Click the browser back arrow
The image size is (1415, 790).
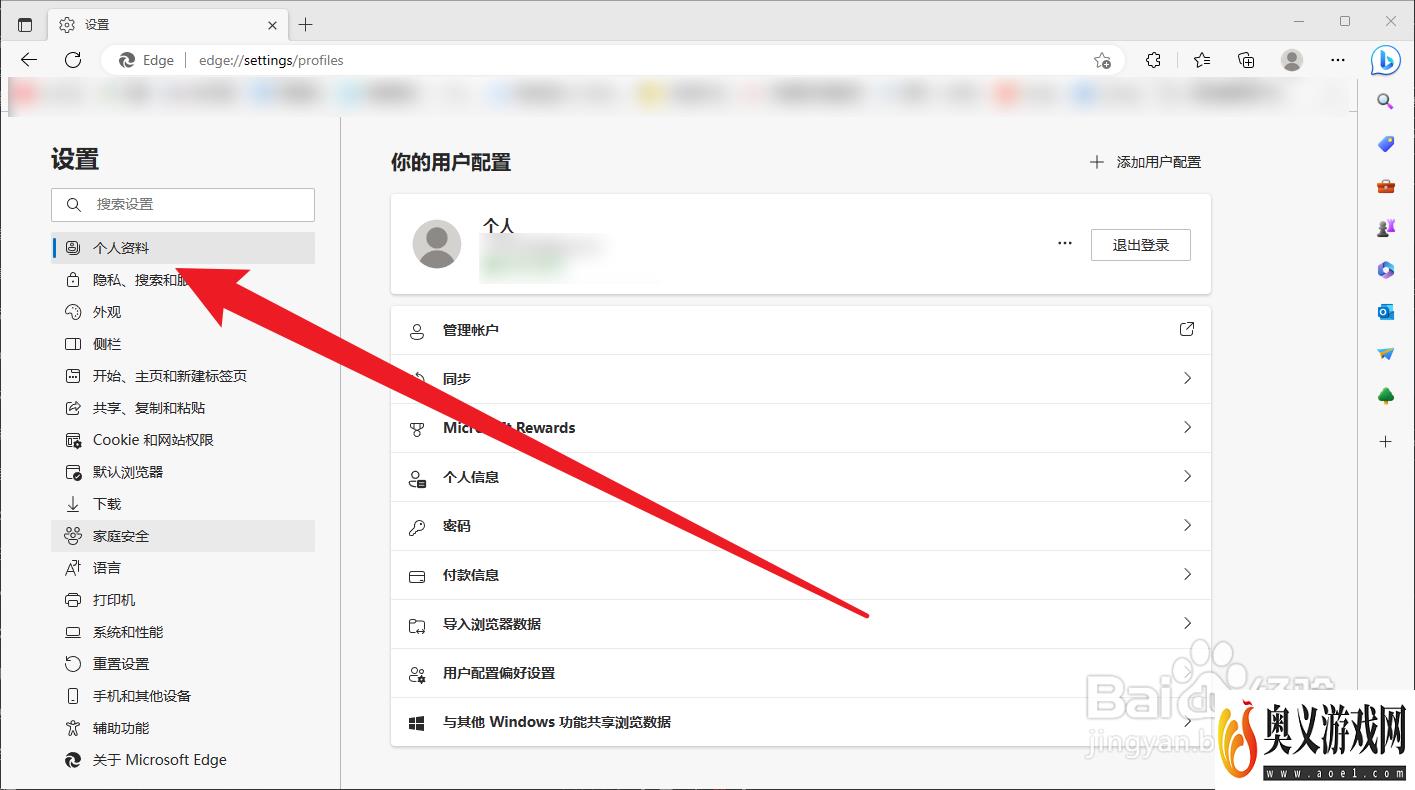pyautogui.click(x=29, y=60)
